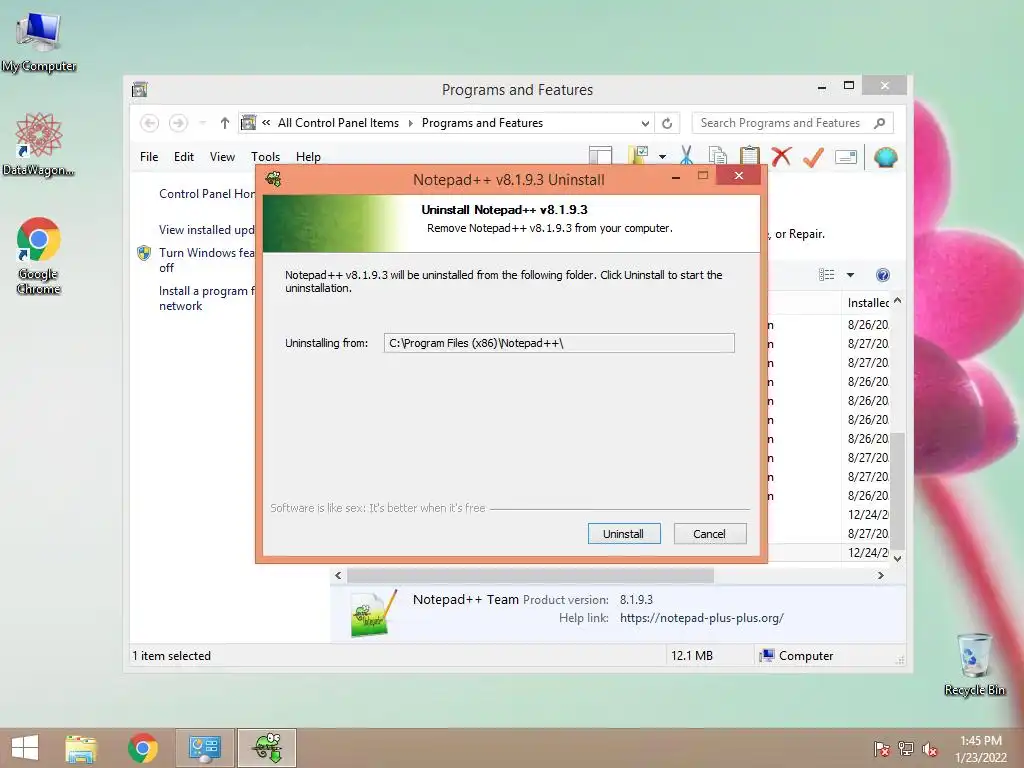Close the Notepad++ Uninstall dialog

739,176
